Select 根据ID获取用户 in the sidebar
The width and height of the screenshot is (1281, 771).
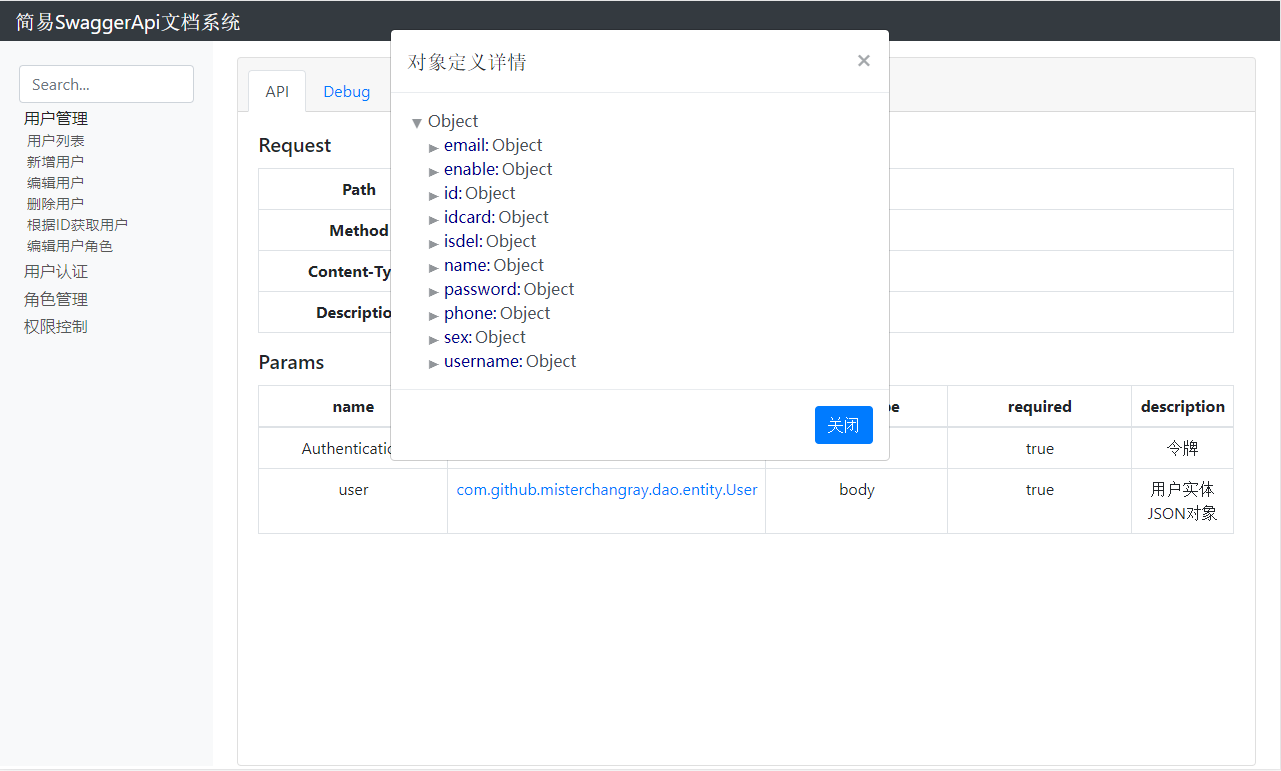pos(78,225)
